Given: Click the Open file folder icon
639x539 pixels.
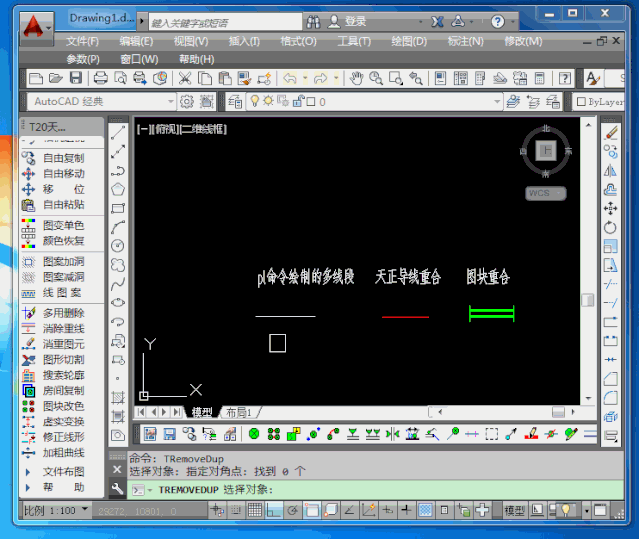Looking at the screenshot, I should coord(55,78).
